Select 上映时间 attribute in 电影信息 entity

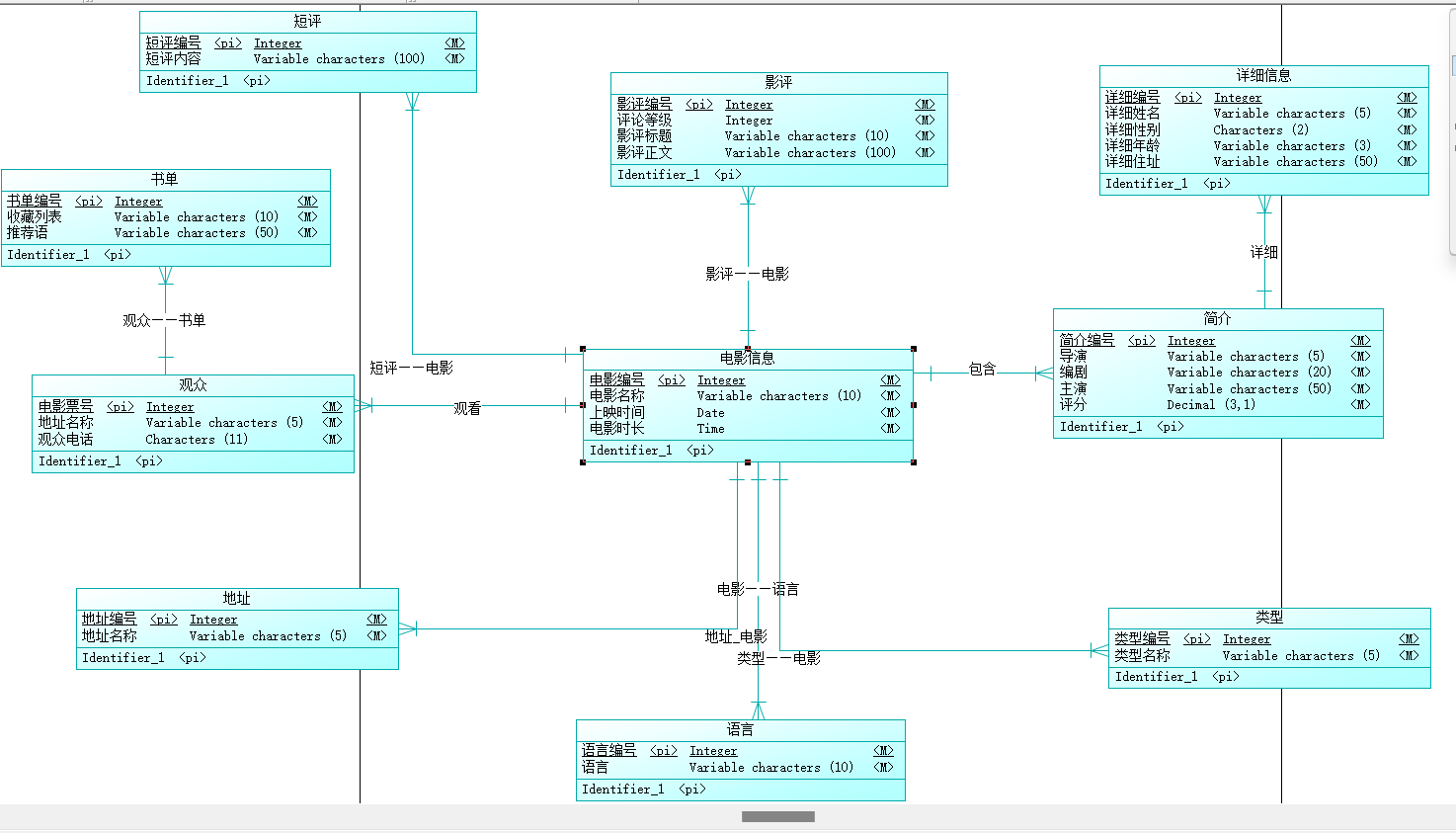(616, 412)
